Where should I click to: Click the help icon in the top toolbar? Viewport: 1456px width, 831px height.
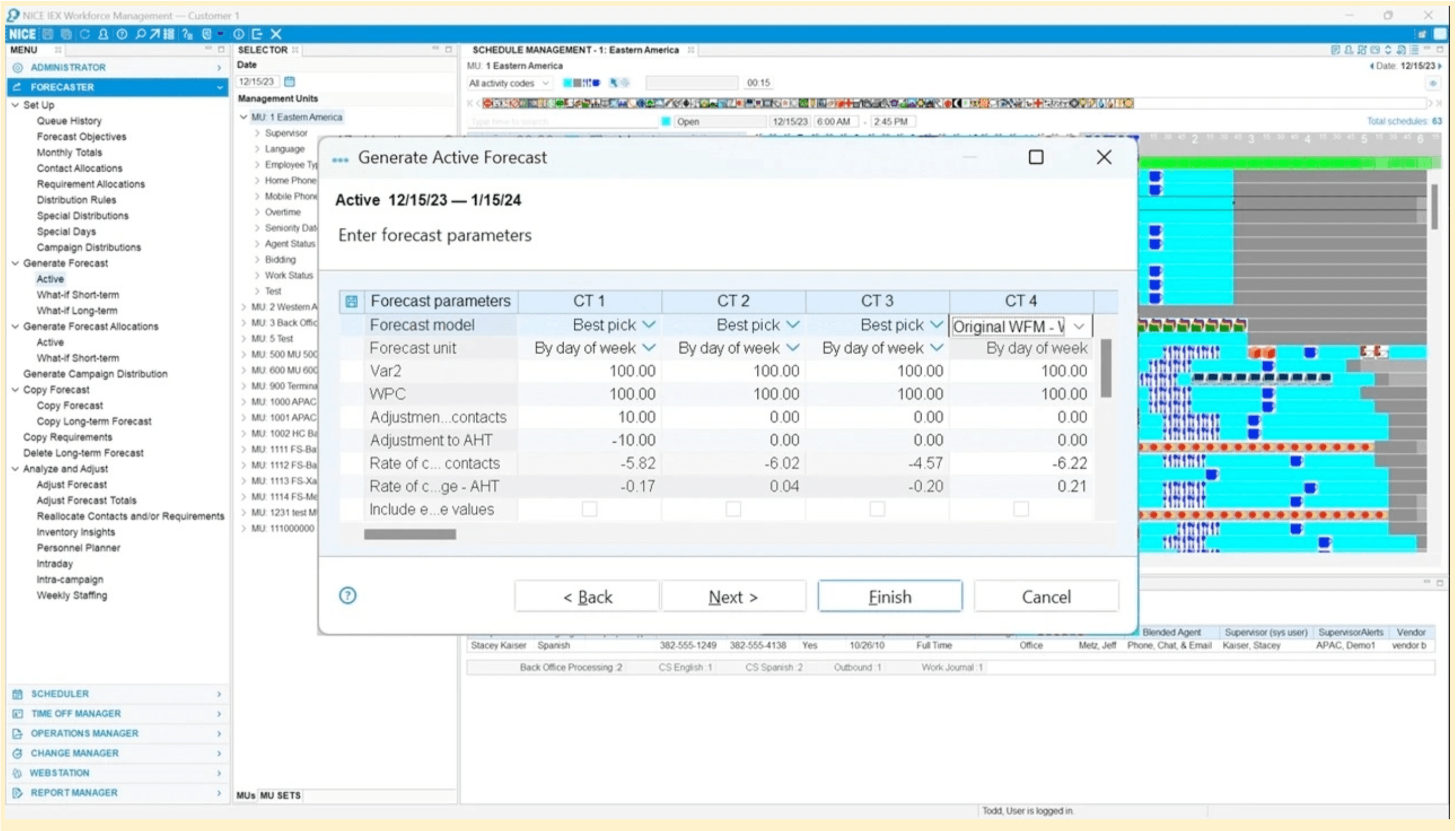pyautogui.click(x=186, y=34)
